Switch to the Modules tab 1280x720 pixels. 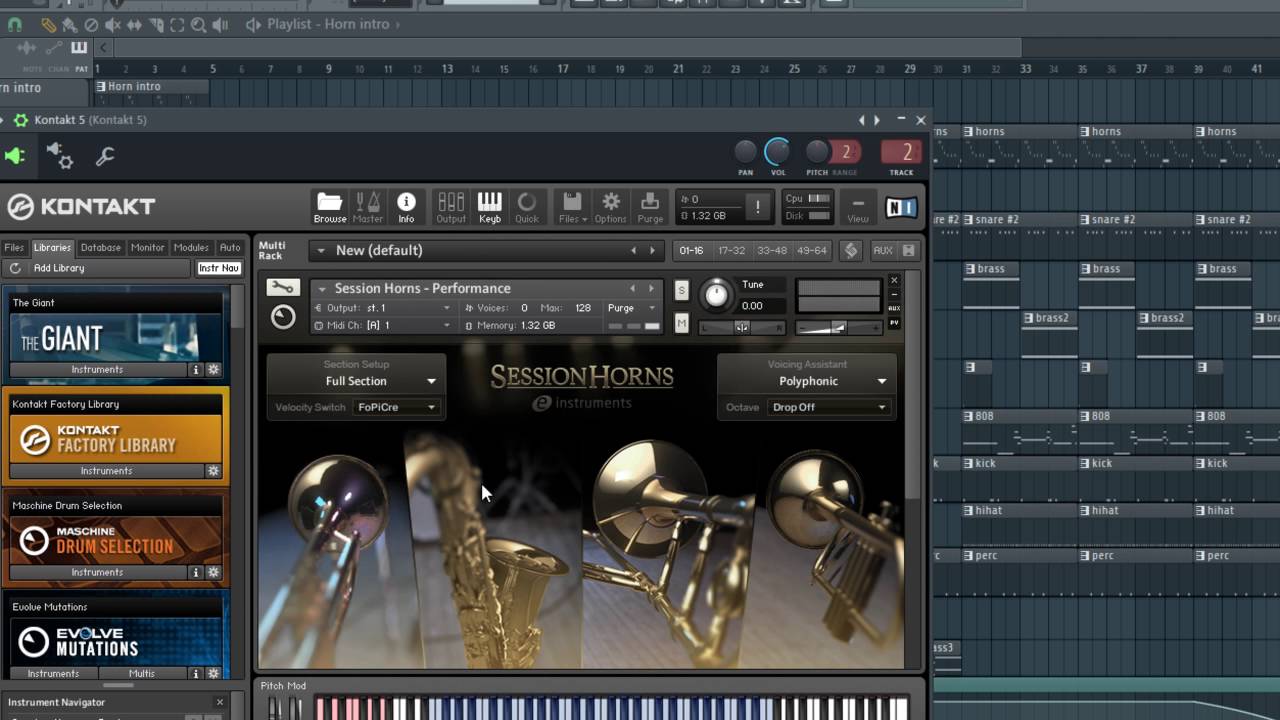click(191, 247)
